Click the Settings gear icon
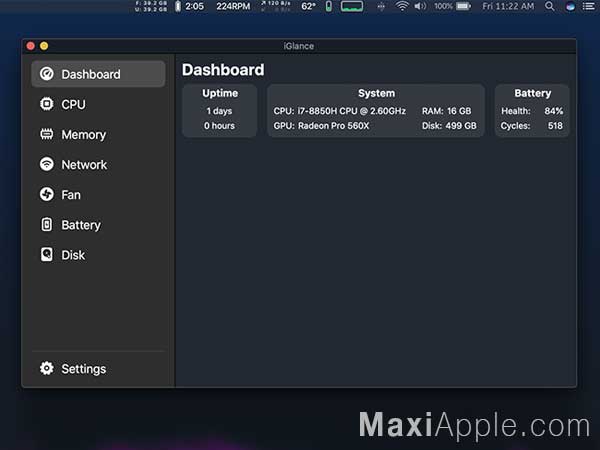Screen dimensions: 600x450 pyautogui.click(x=47, y=368)
